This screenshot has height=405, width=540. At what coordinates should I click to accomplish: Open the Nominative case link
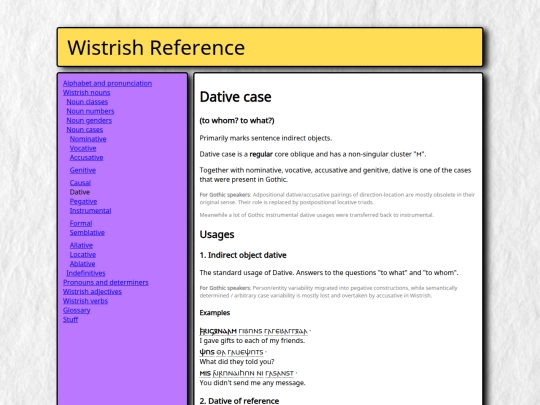click(x=88, y=139)
